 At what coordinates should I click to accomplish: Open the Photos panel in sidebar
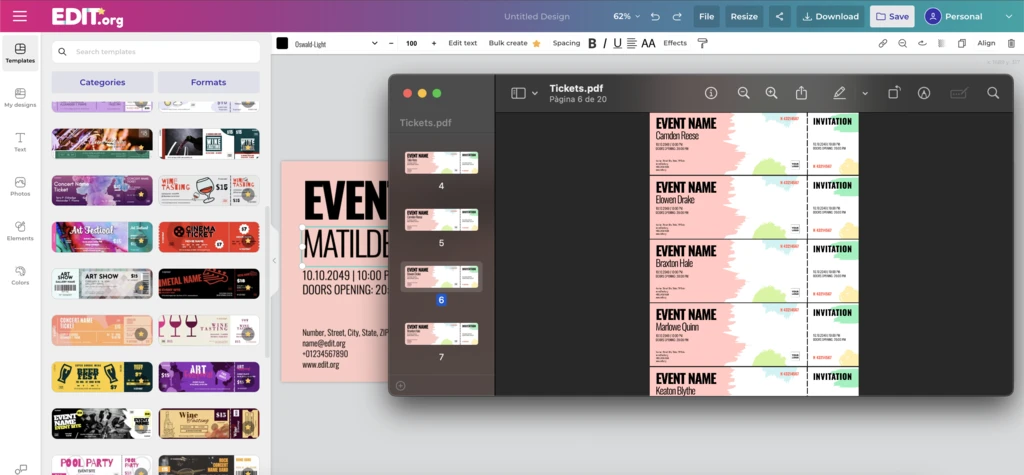(20, 187)
